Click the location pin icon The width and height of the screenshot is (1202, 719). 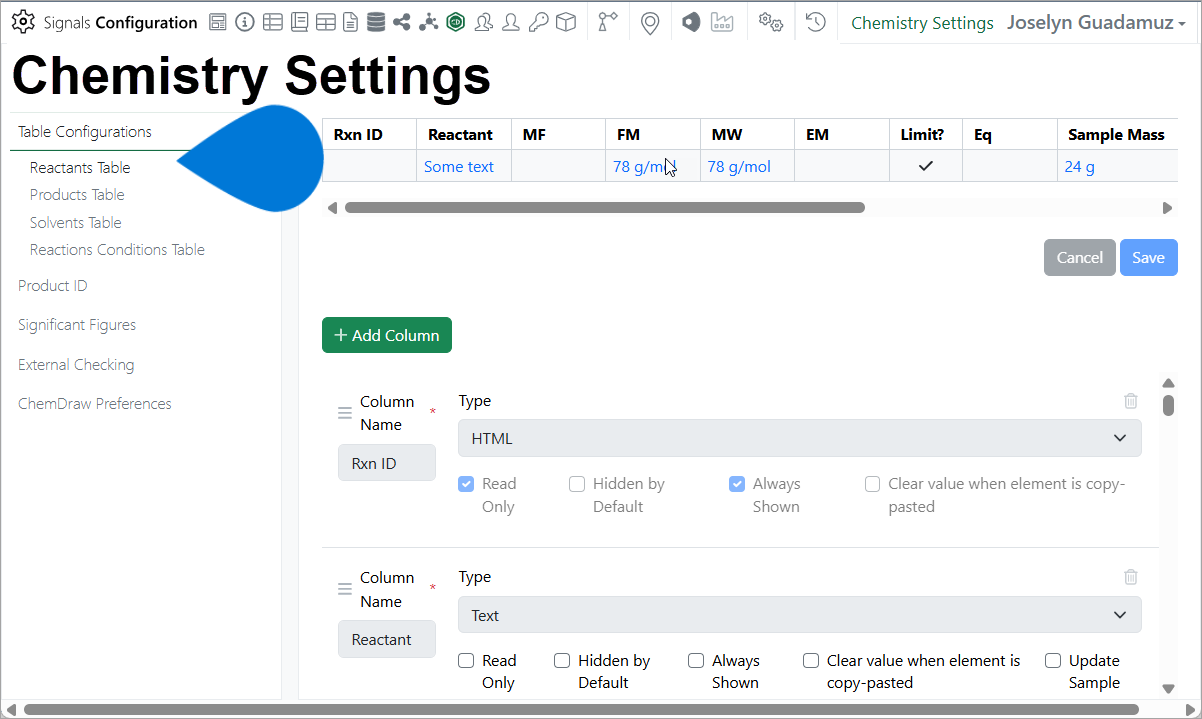pyautogui.click(x=650, y=23)
